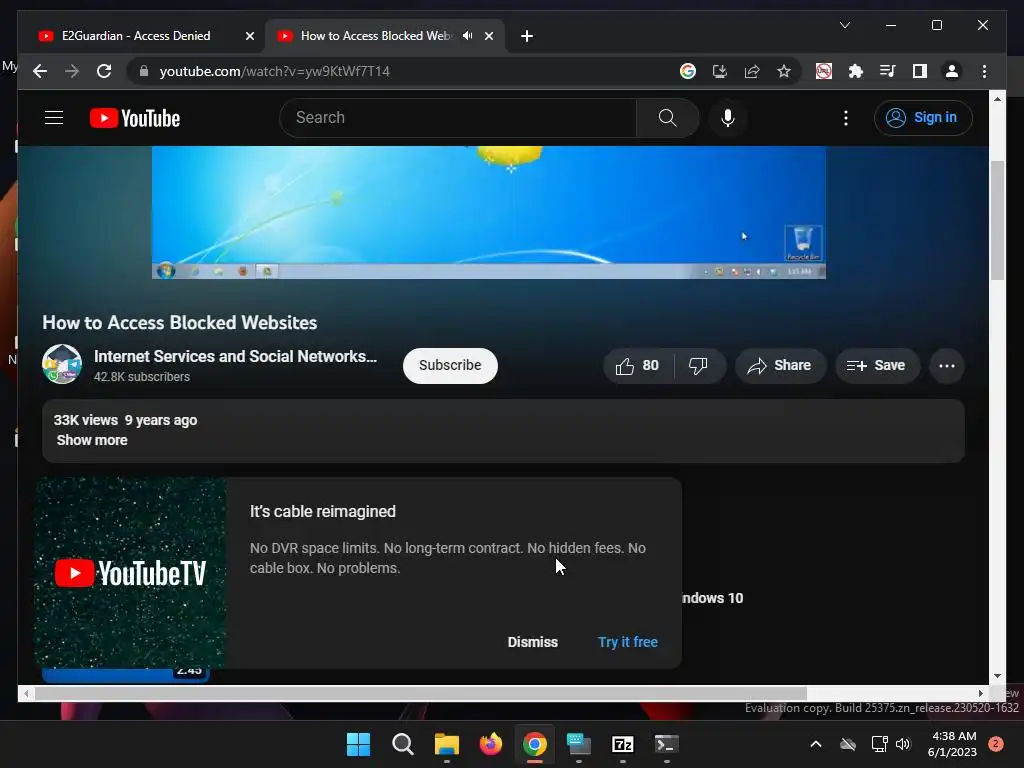The width and height of the screenshot is (1024, 768).
Task: Close the E2Guardian tab
Action: tap(249, 36)
